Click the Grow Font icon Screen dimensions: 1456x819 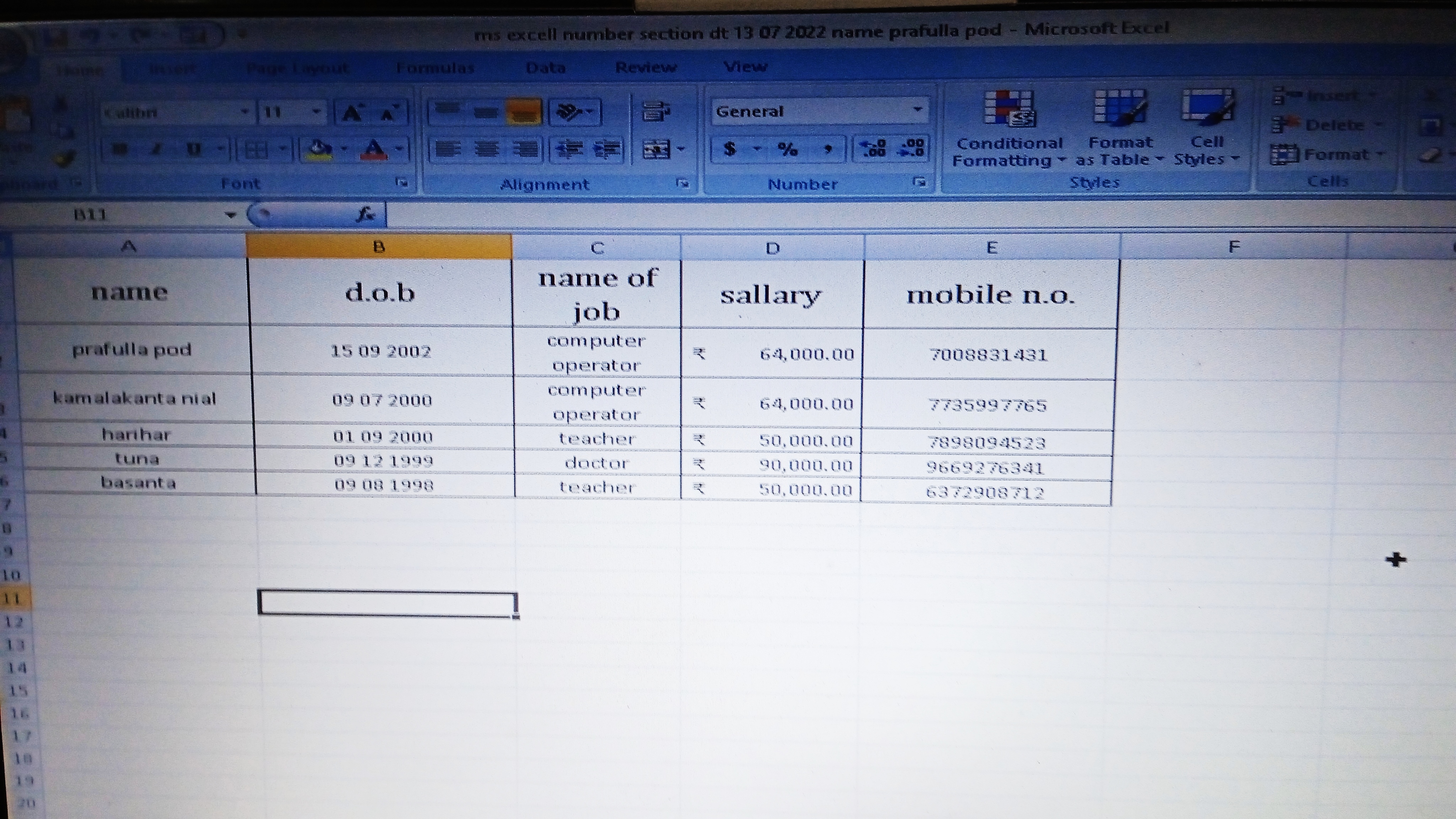coord(353,113)
